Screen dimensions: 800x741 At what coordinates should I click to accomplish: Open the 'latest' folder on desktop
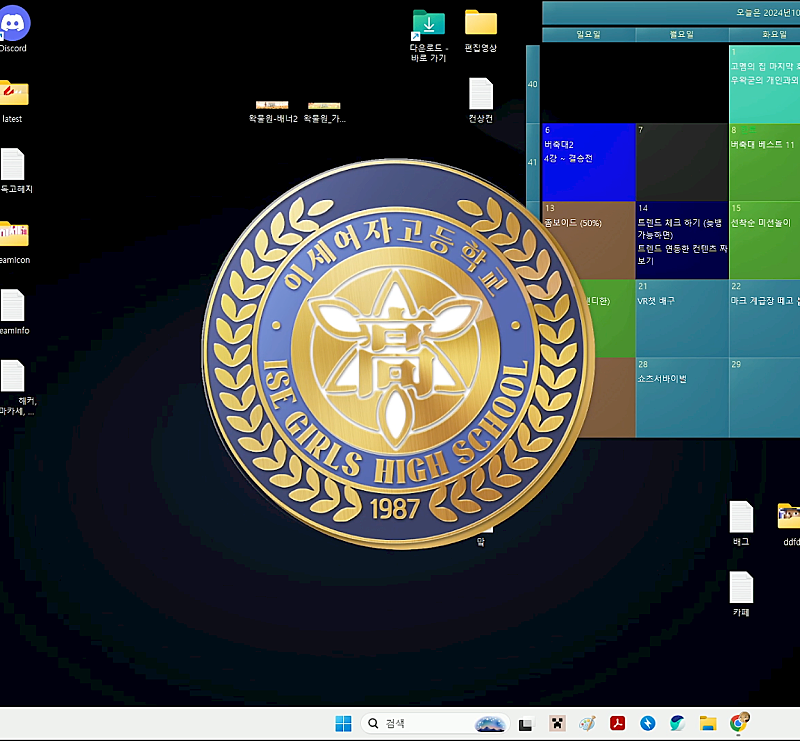[14, 94]
